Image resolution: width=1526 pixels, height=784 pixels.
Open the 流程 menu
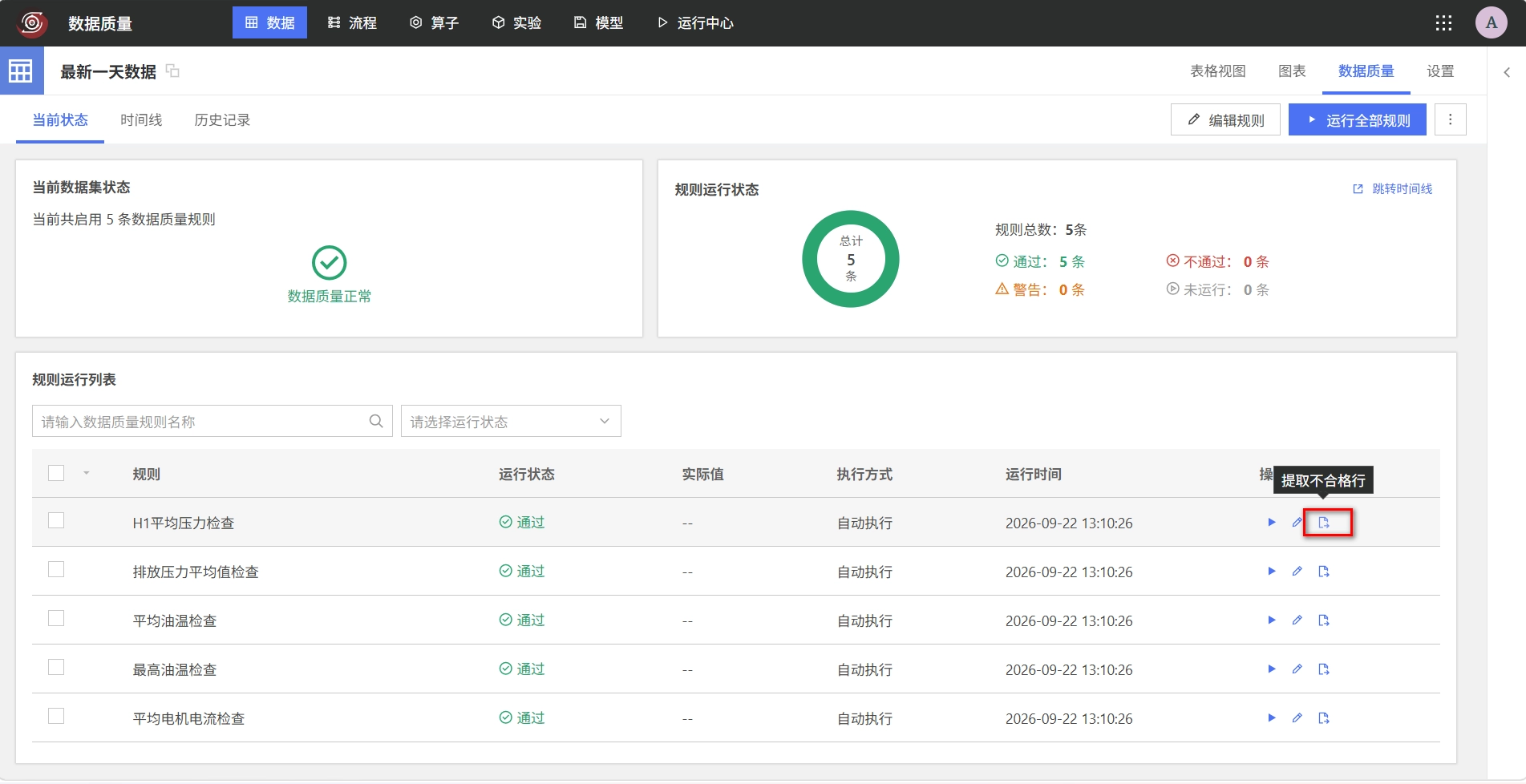352,22
